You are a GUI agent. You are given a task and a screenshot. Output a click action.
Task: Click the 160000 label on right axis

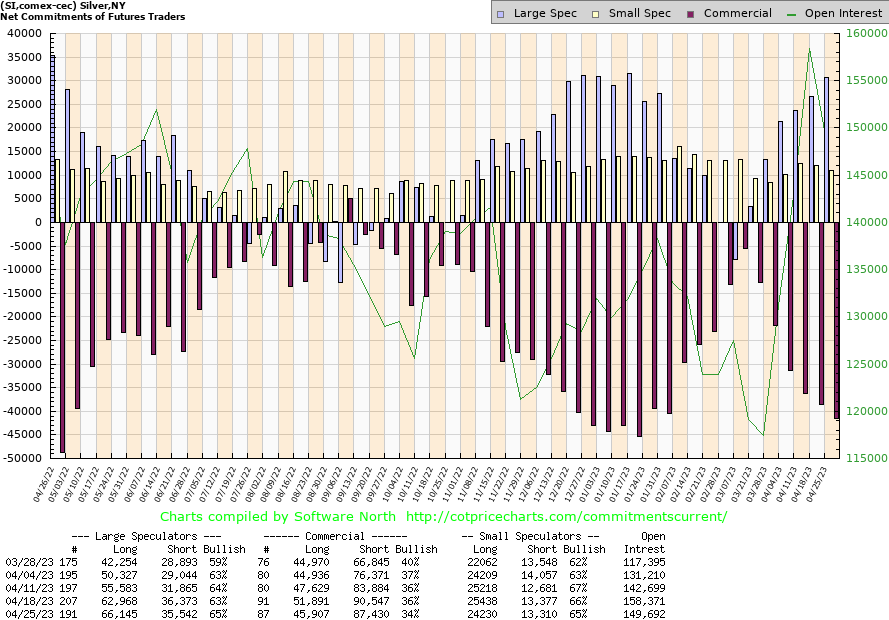pyautogui.click(x=866, y=33)
